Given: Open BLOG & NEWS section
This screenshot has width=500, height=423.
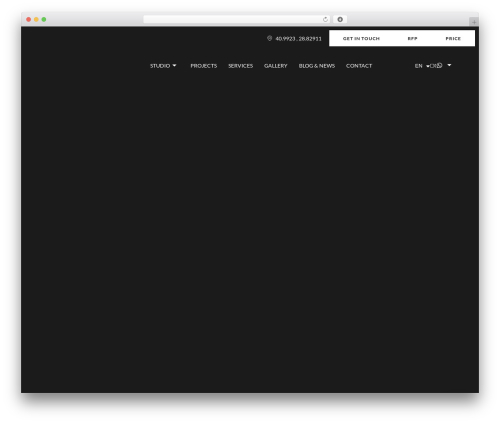Looking at the screenshot, I should tap(317, 66).
